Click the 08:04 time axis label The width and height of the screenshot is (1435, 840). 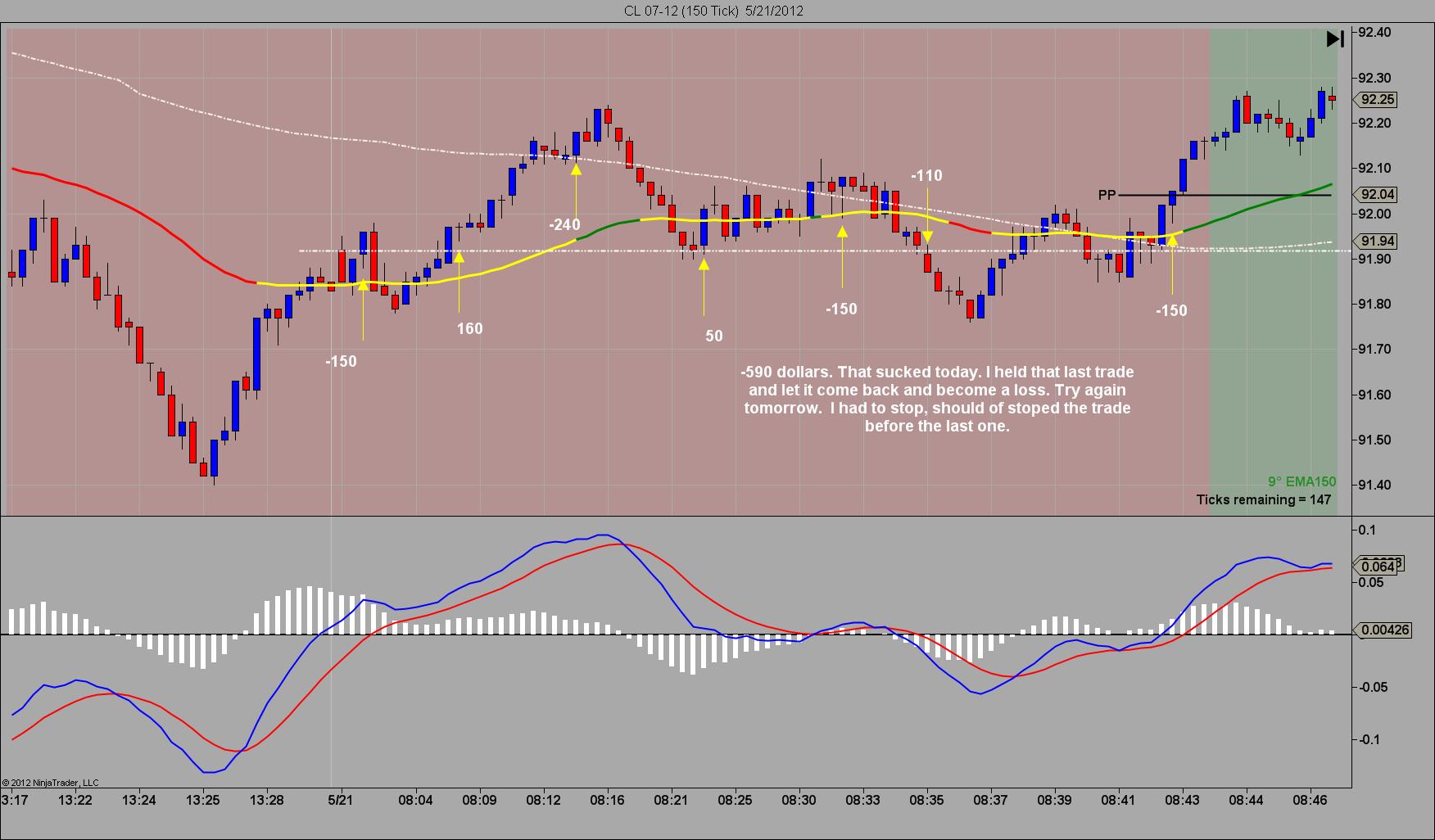415,800
